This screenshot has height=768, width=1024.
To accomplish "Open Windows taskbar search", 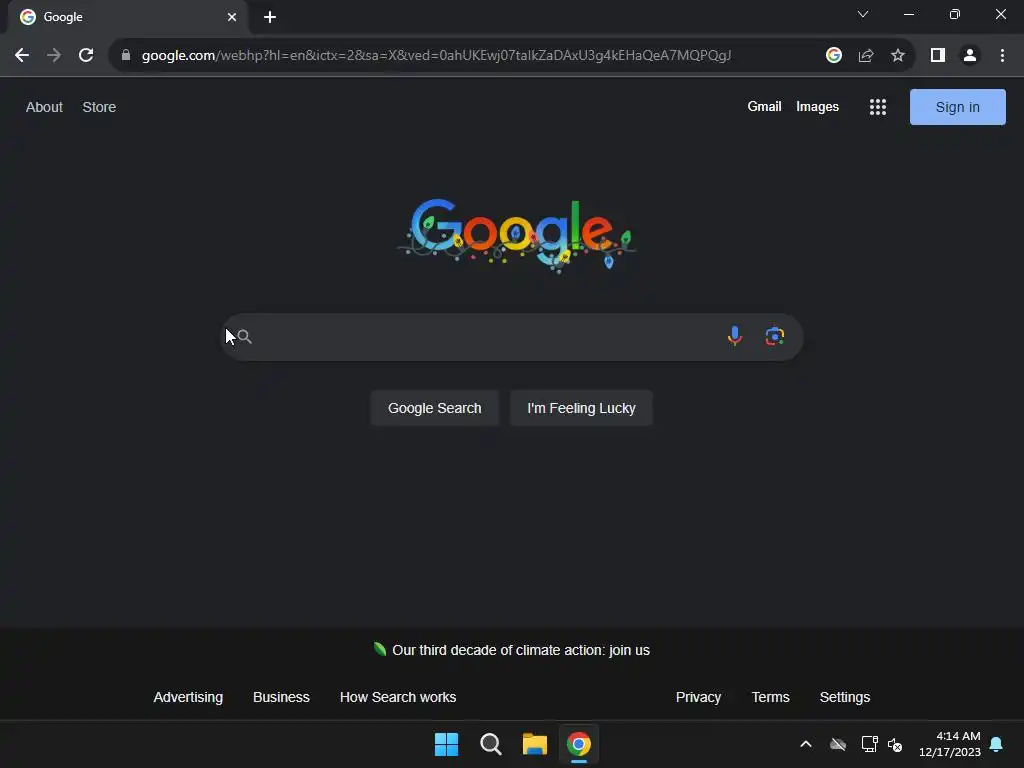I will pyautogui.click(x=491, y=744).
